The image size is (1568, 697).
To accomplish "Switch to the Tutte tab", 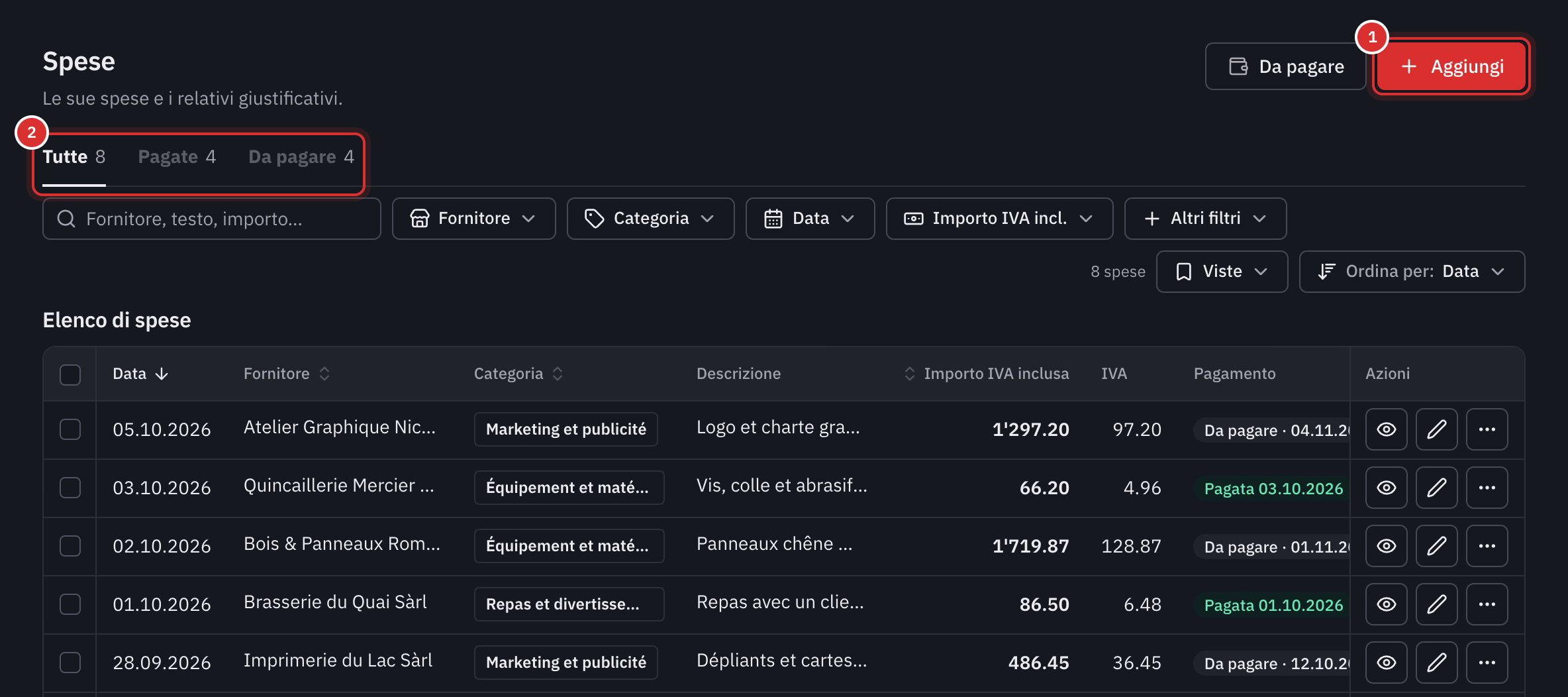I will coord(74,157).
